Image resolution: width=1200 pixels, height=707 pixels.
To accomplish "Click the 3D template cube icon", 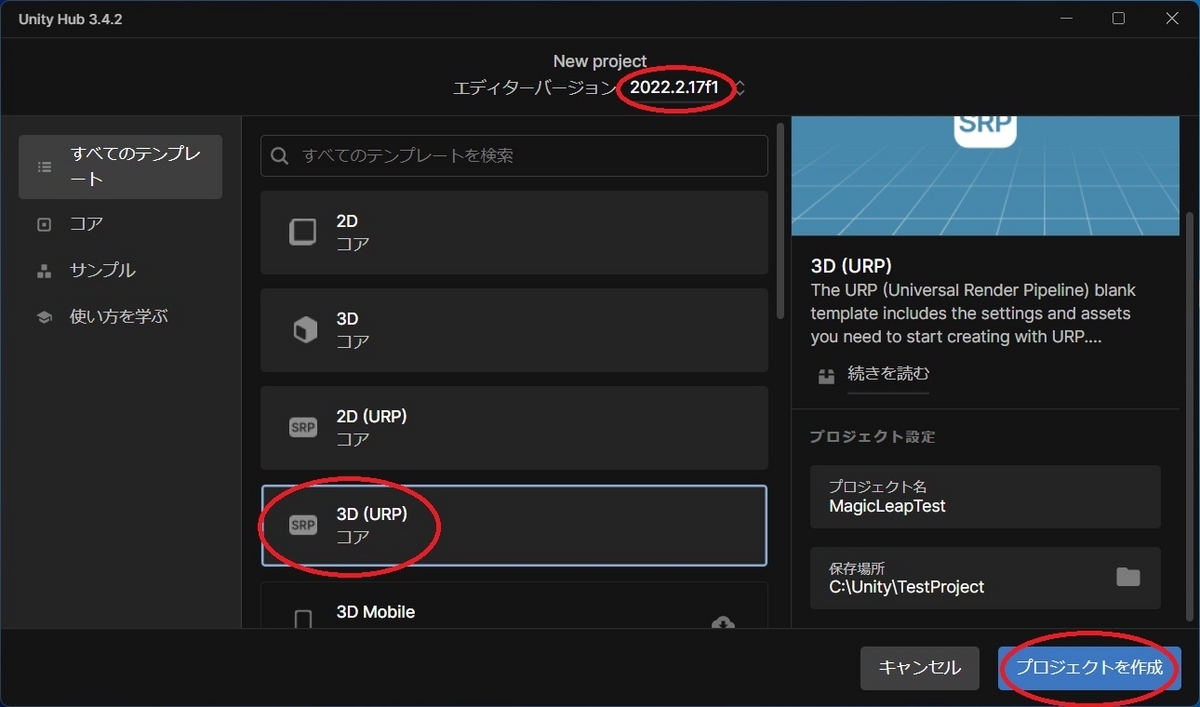I will click(304, 330).
